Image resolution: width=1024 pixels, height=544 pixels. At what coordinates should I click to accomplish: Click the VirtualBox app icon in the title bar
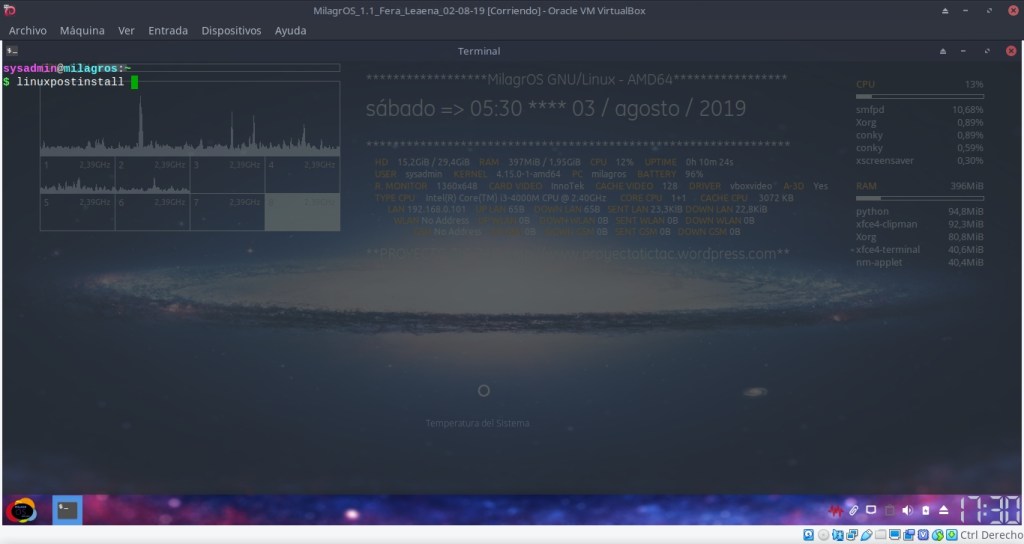9,10
